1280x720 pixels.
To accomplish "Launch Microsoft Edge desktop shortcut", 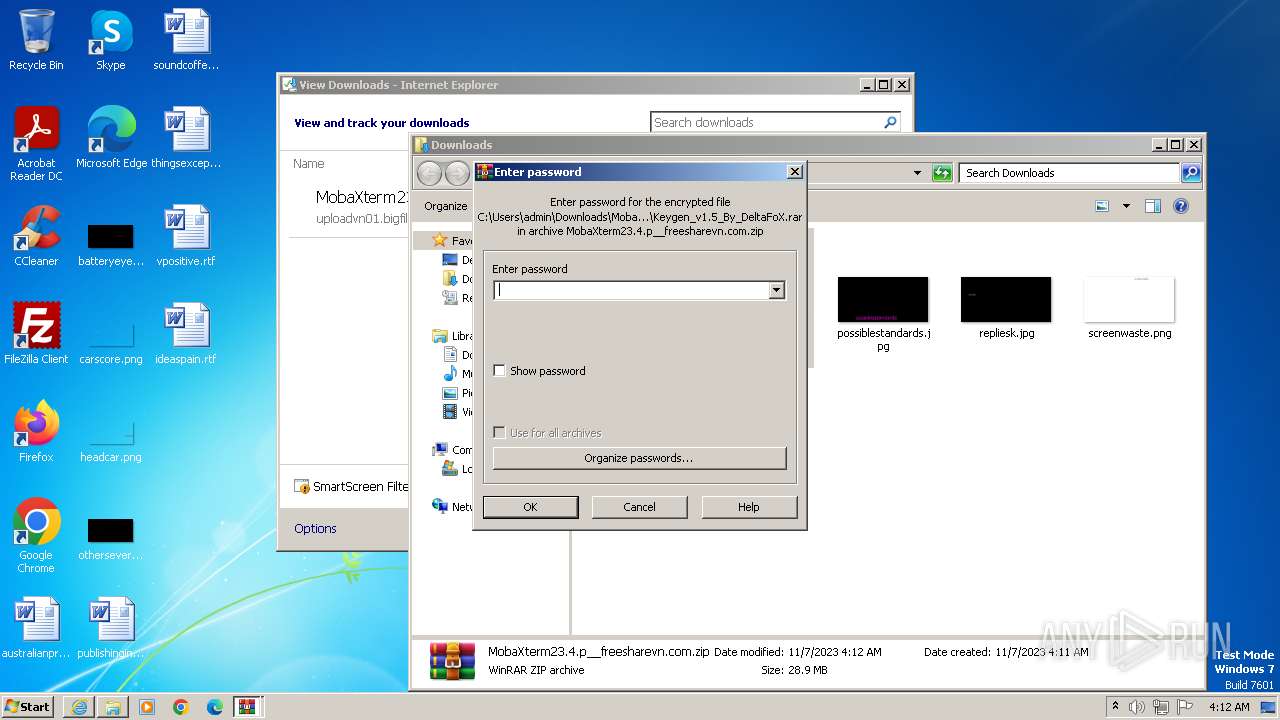I will 111,138.
